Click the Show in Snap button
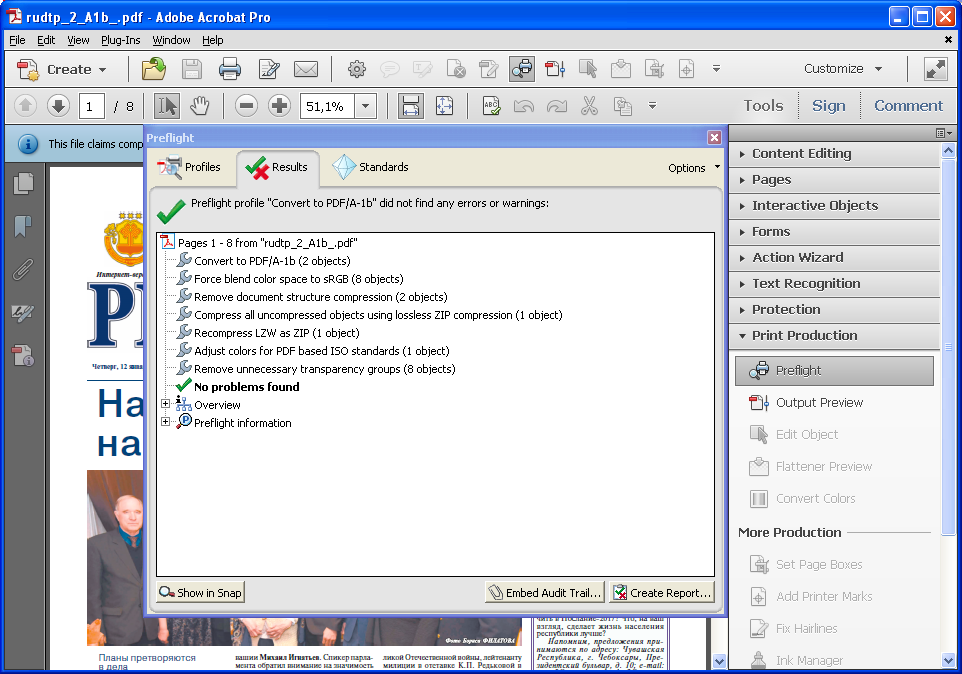The height and width of the screenshot is (674, 962). pyautogui.click(x=201, y=592)
